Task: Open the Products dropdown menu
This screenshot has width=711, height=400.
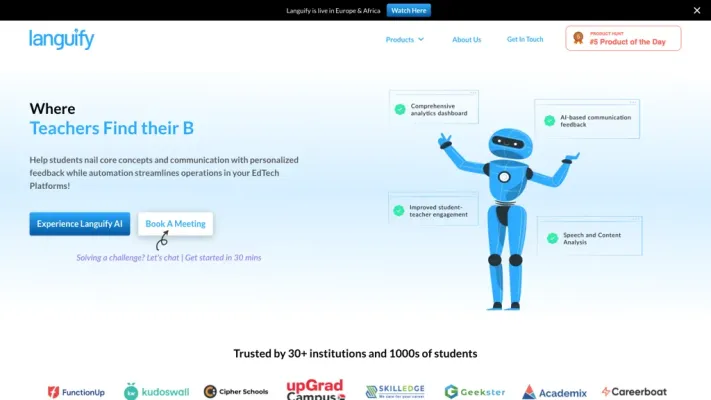Action: (404, 40)
